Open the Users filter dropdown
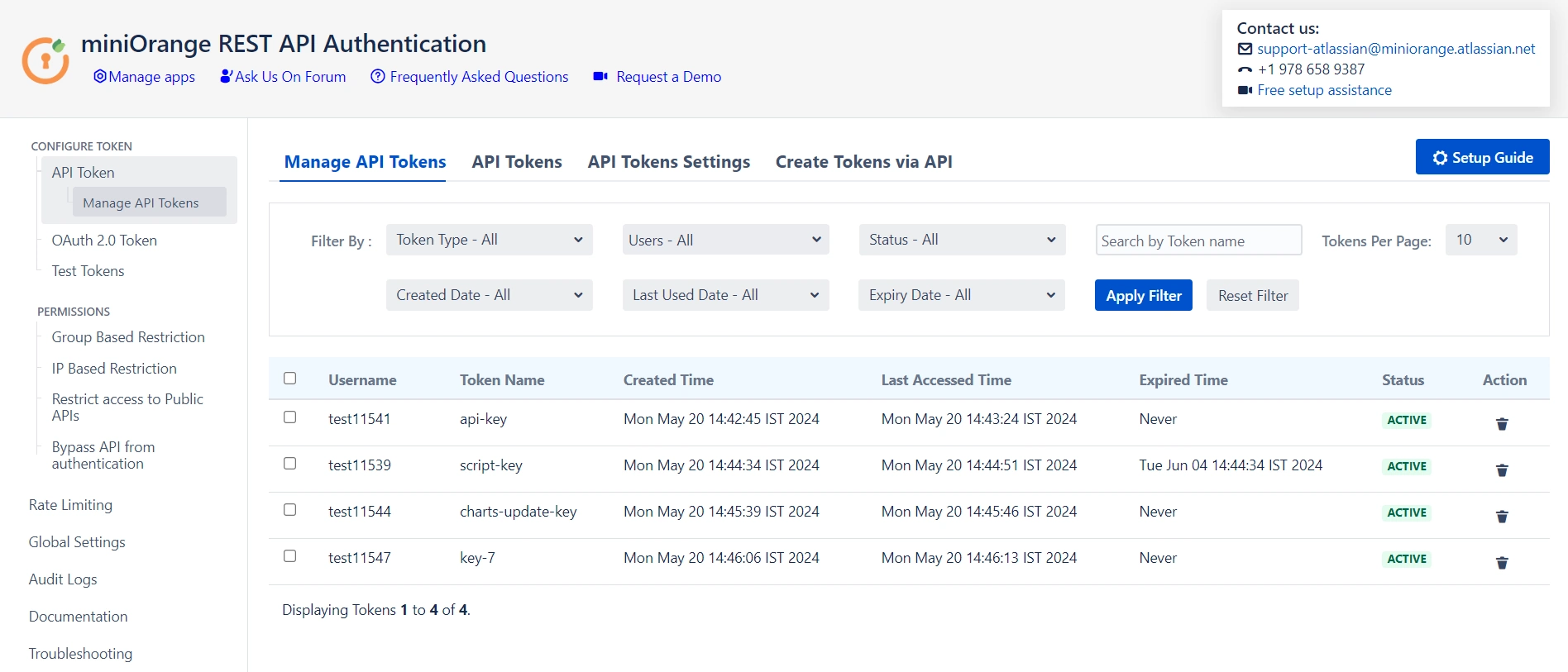Image resolution: width=1568 pixels, height=672 pixels. pyautogui.click(x=726, y=240)
